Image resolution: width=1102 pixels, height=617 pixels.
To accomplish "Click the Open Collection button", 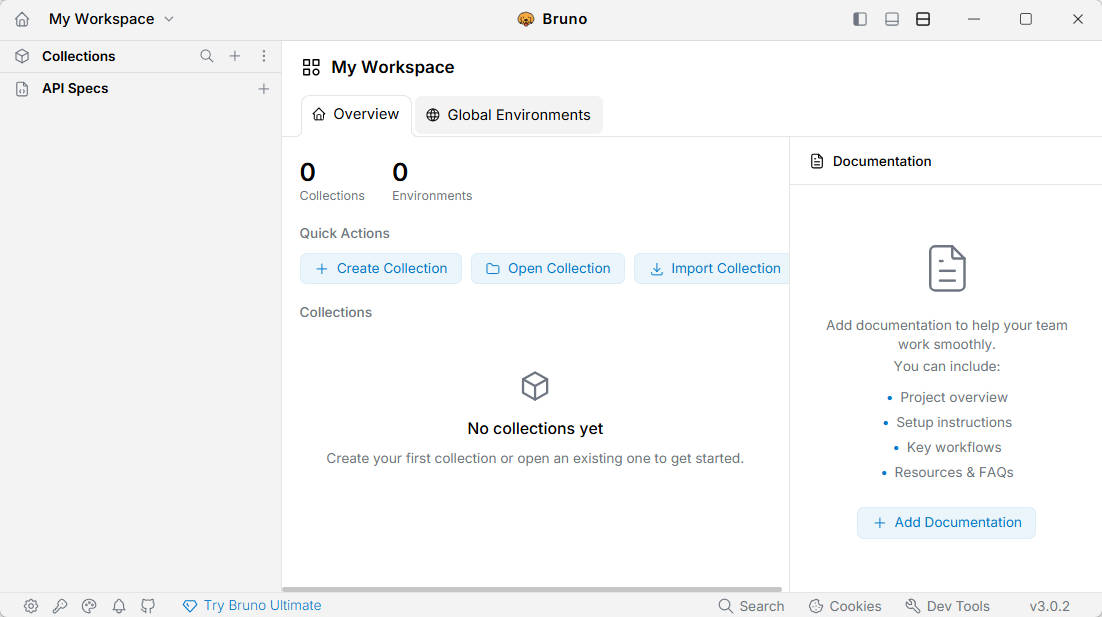I will [548, 268].
